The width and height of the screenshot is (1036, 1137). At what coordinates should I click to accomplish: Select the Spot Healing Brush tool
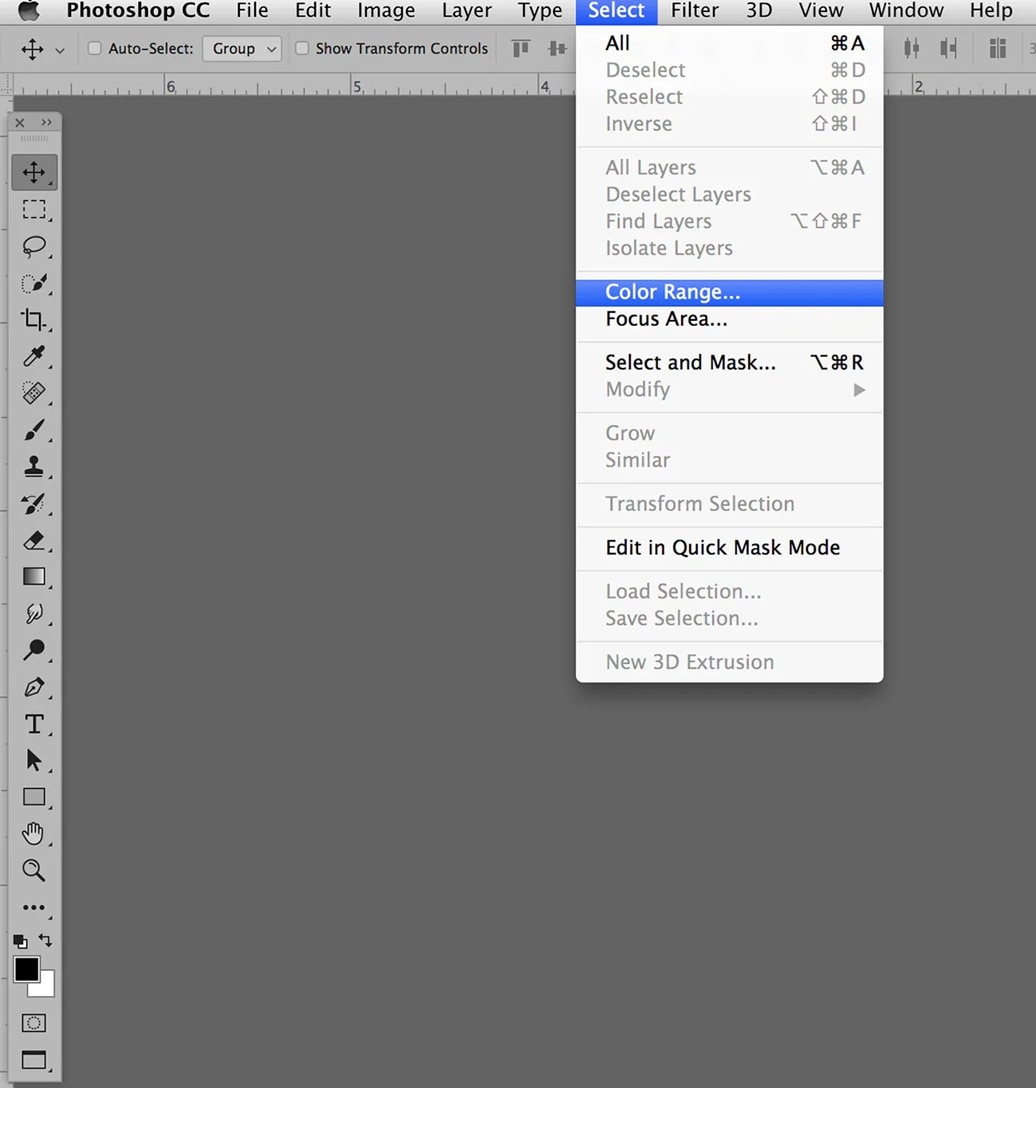[34, 392]
